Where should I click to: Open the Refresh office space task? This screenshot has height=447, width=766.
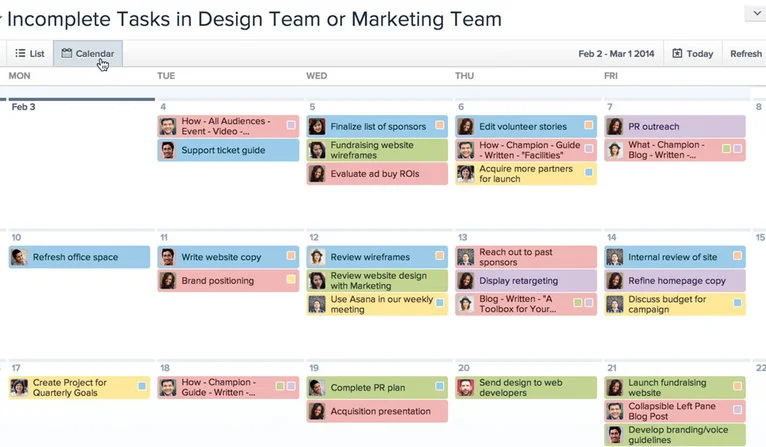pyautogui.click(x=79, y=257)
